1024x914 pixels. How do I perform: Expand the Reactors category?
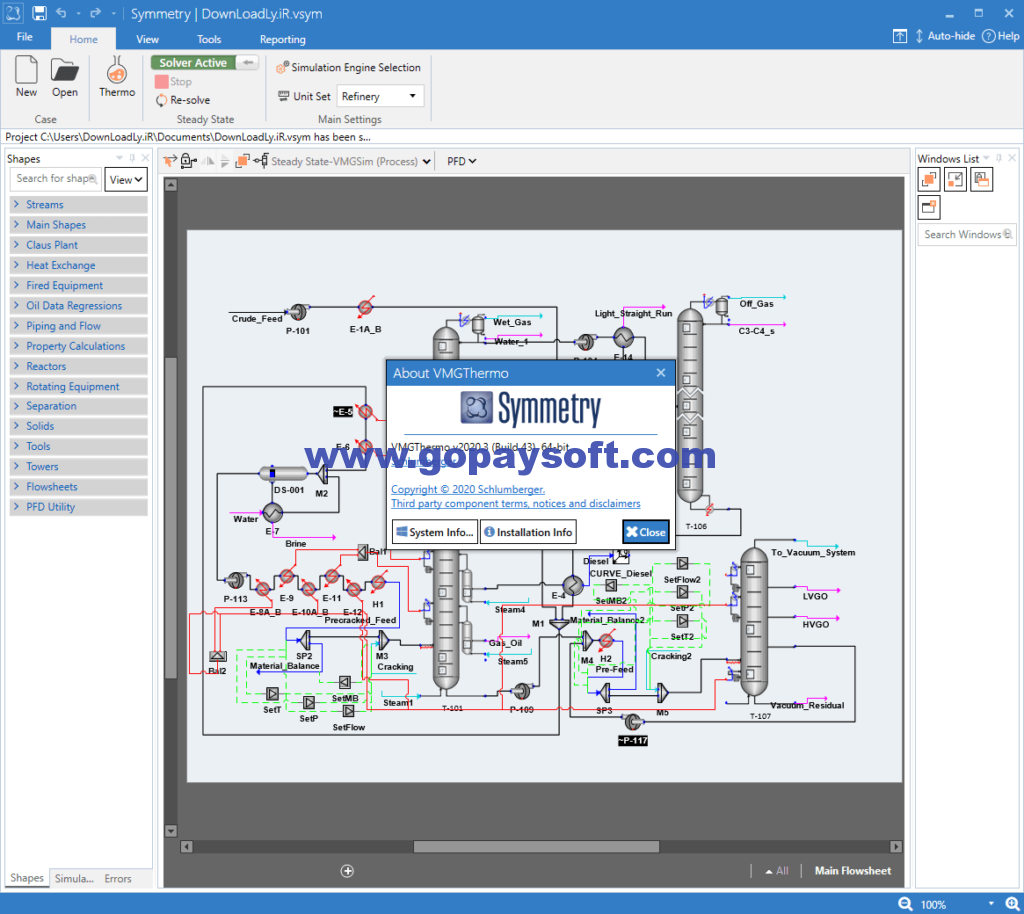(x=78, y=366)
